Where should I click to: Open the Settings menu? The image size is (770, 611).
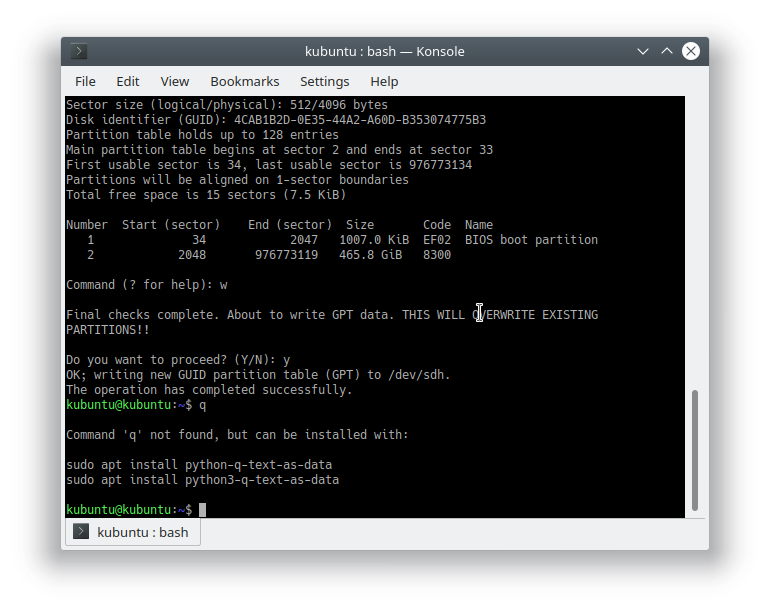(324, 81)
